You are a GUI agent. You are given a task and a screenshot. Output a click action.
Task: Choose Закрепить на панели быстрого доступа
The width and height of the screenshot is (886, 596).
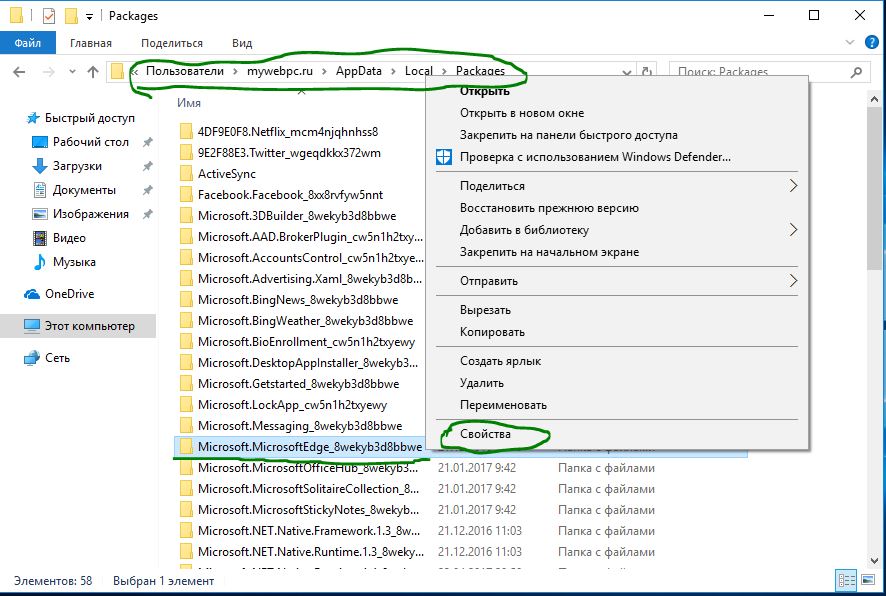[616, 135]
